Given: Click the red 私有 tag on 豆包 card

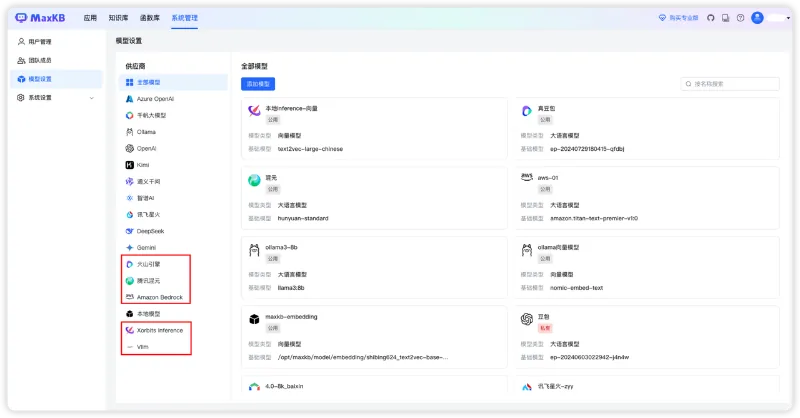Looking at the screenshot, I should tap(545, 328).
